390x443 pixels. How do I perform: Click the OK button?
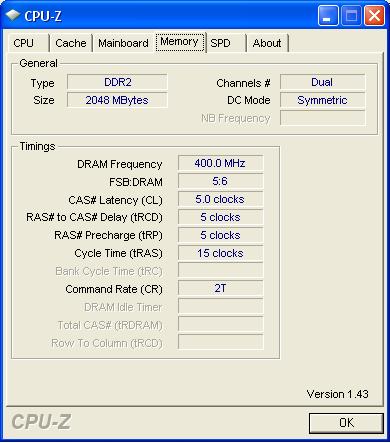tap(346, 423)
